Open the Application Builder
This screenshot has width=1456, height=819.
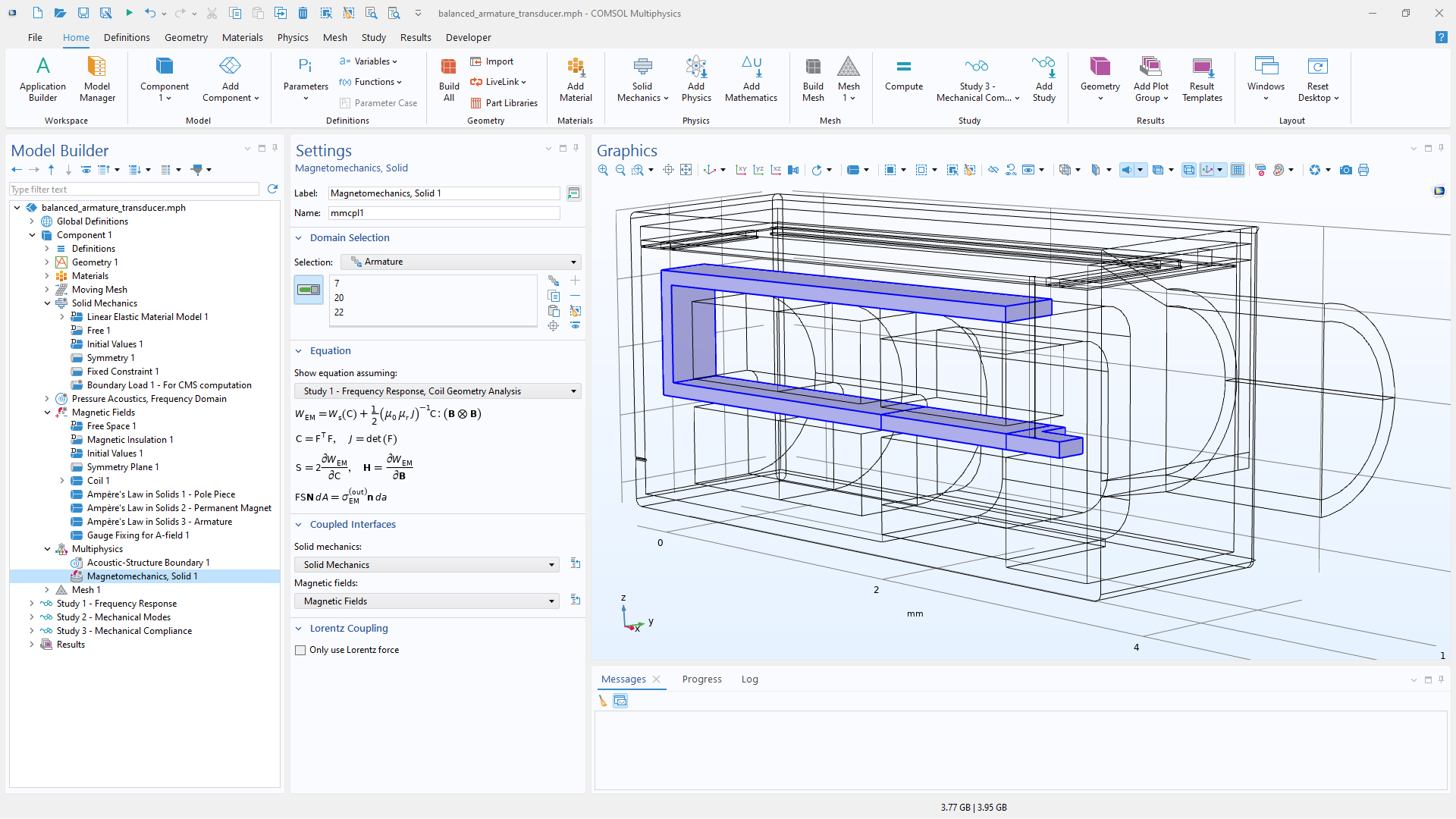(x=42, y=78)
